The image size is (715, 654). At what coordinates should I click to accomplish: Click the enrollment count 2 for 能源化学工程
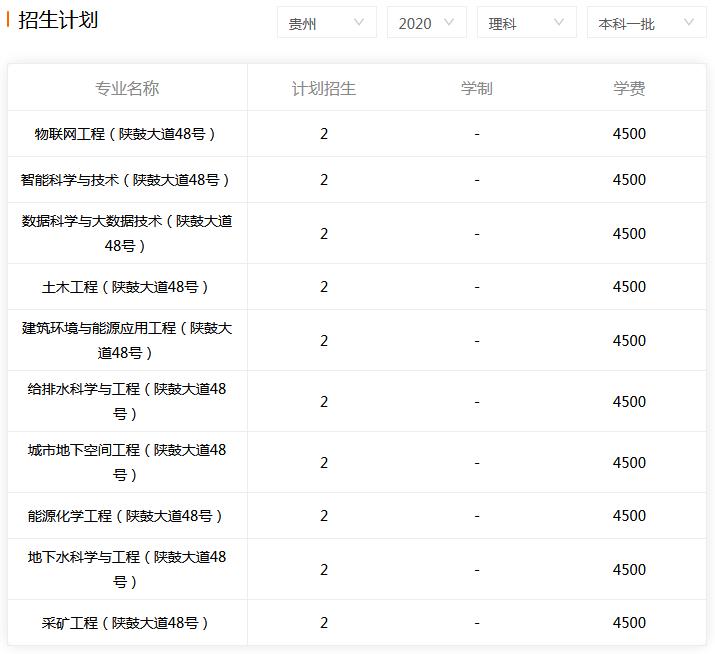[324, 516]
